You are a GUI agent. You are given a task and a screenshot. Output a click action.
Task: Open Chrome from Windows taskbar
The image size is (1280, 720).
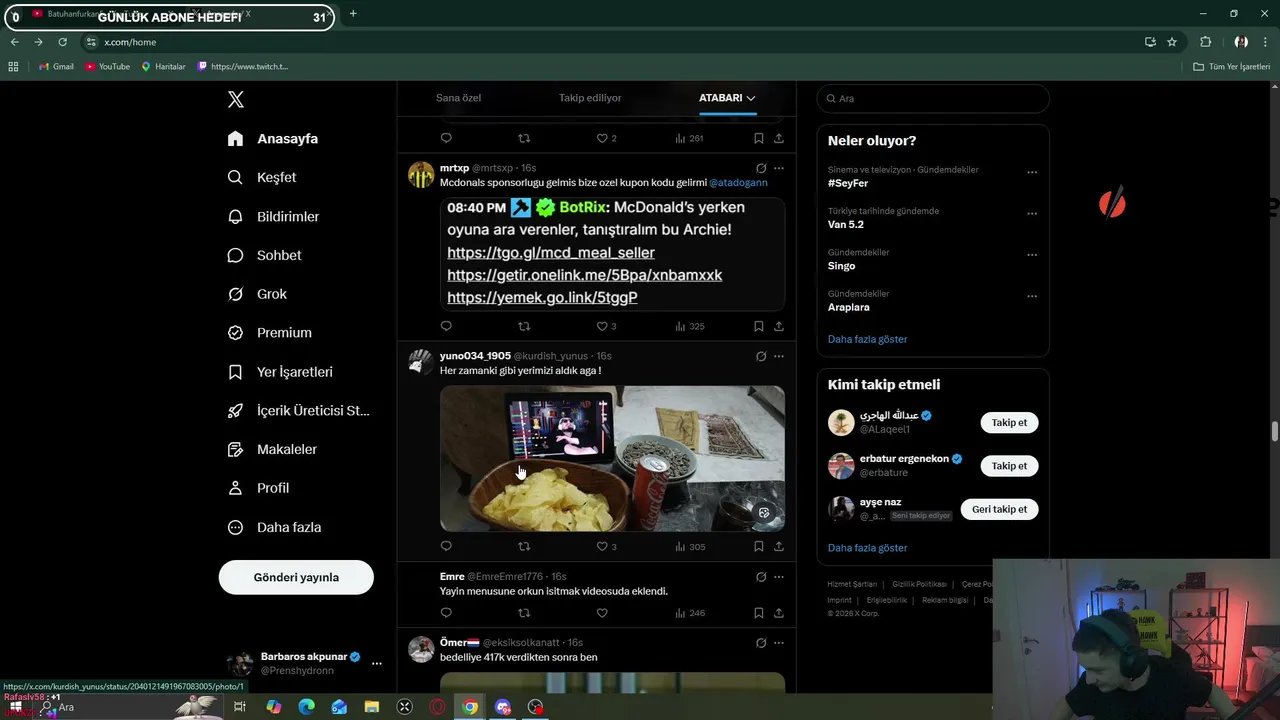[470, 707]
